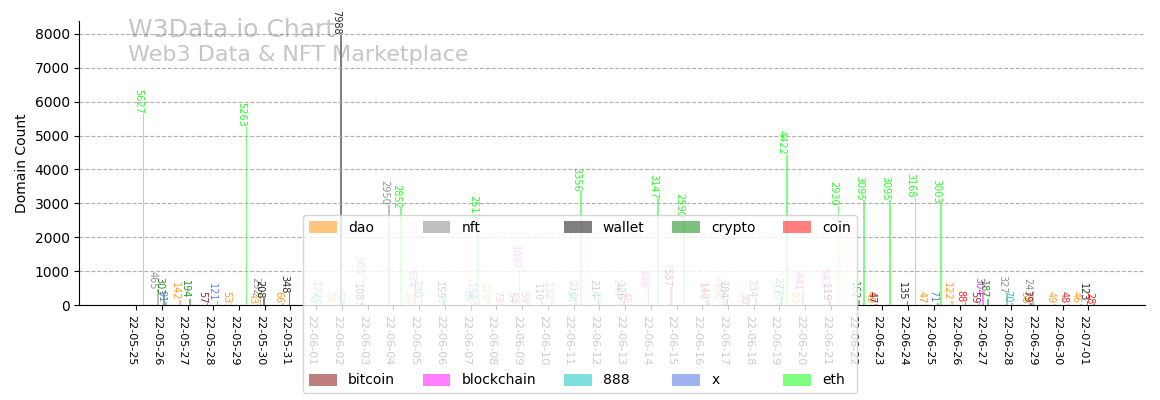
Task: Click the 7988 wallet peak value label
Action: (x=337, y=23)
